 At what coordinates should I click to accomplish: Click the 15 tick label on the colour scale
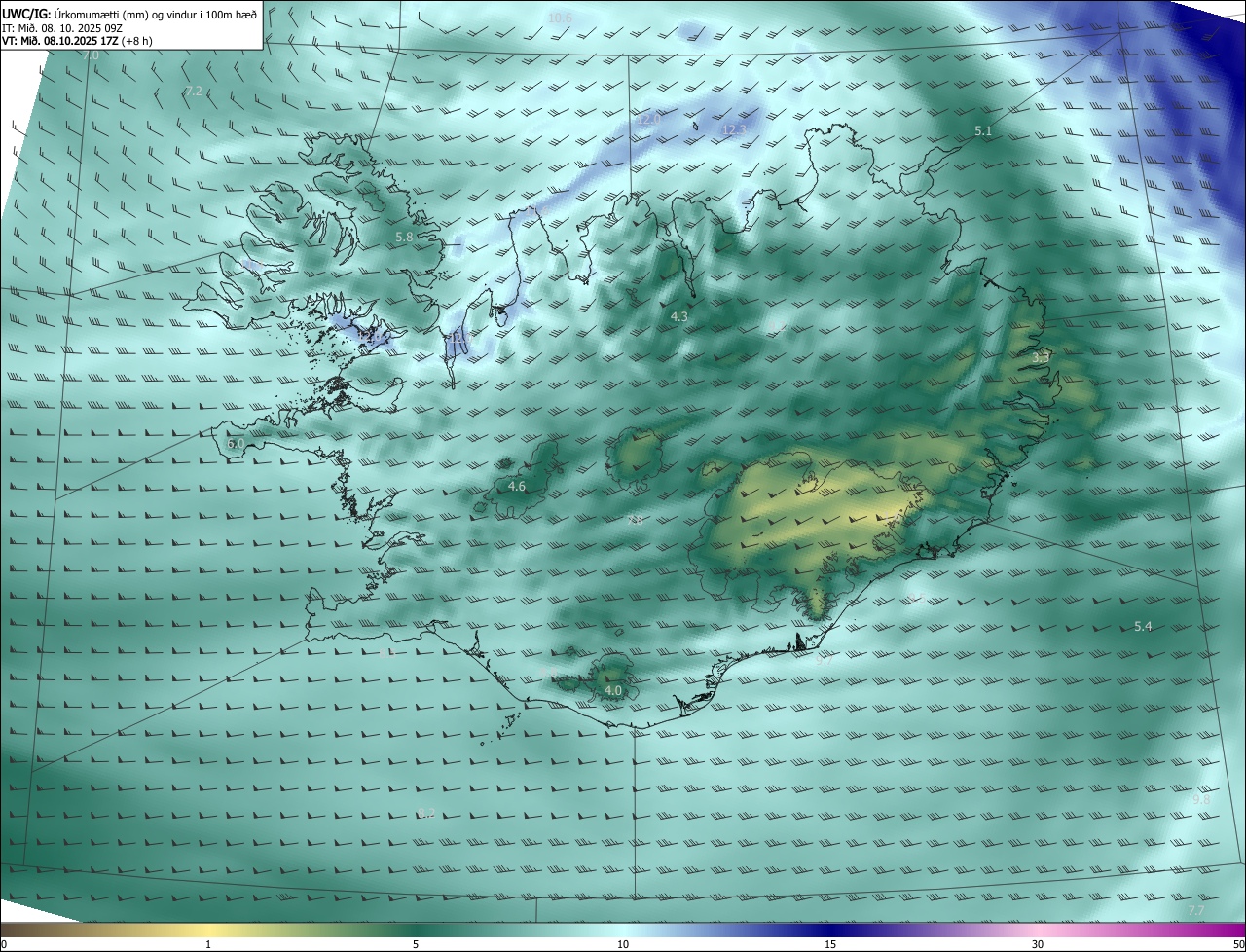[830, 944]
